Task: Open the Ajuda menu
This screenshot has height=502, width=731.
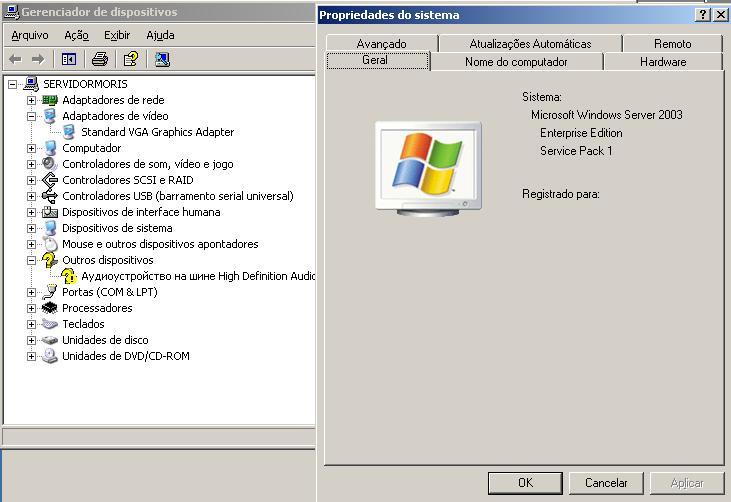Action: click(x=160, y=35)
